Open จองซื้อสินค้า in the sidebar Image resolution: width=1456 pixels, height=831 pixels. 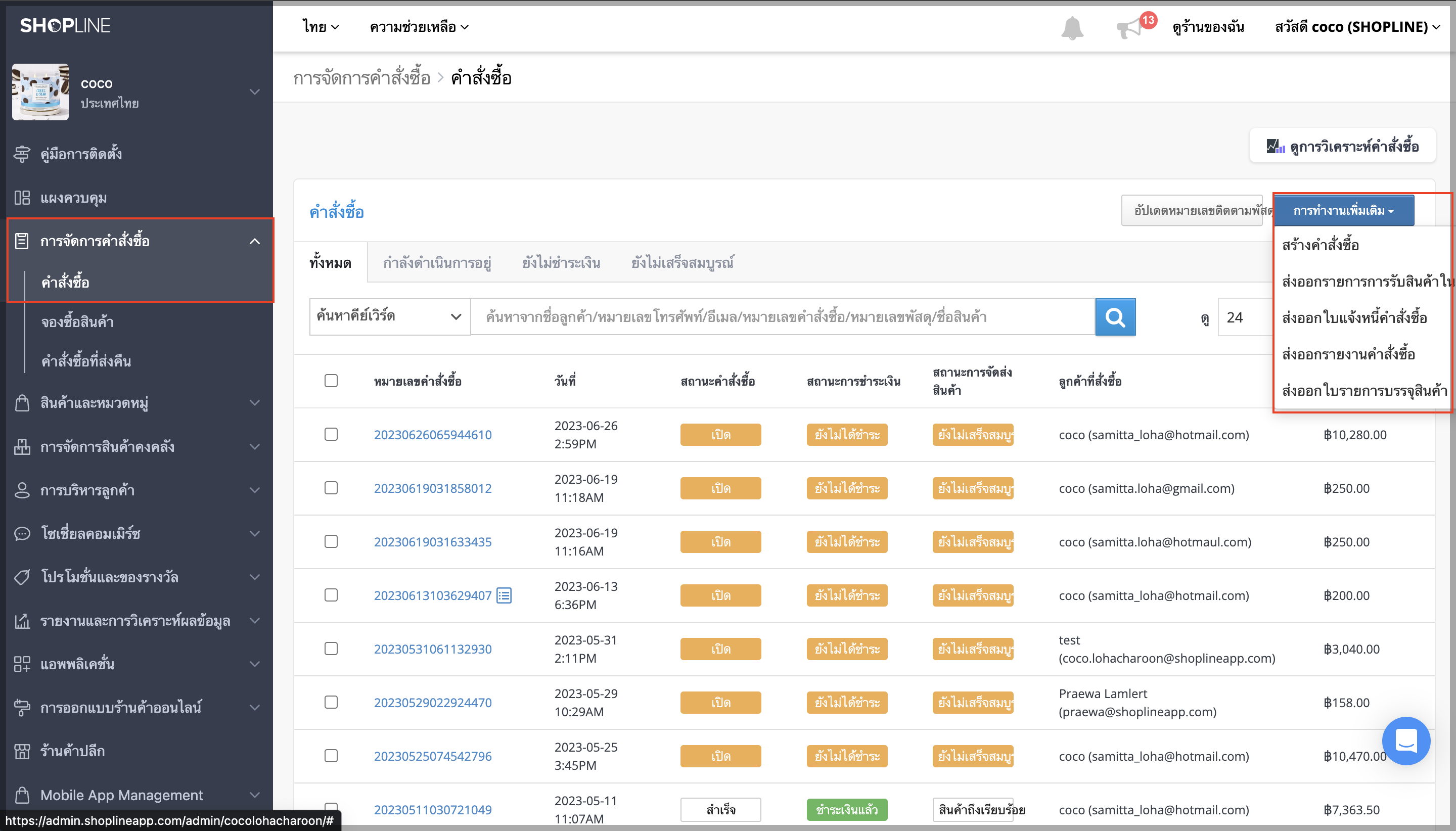tap(77, 322)
